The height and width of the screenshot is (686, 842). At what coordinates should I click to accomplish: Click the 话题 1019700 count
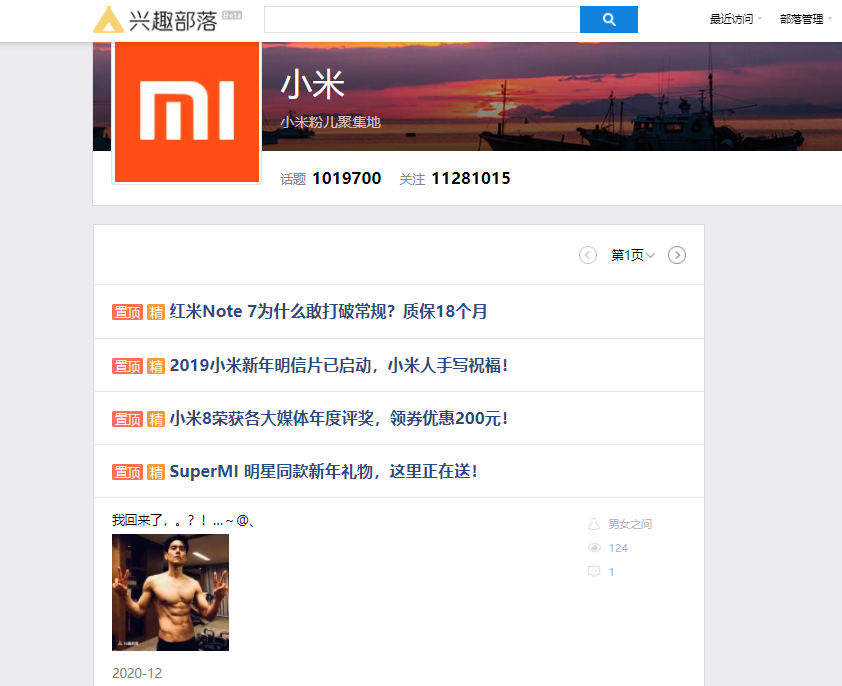pos(331,178)
